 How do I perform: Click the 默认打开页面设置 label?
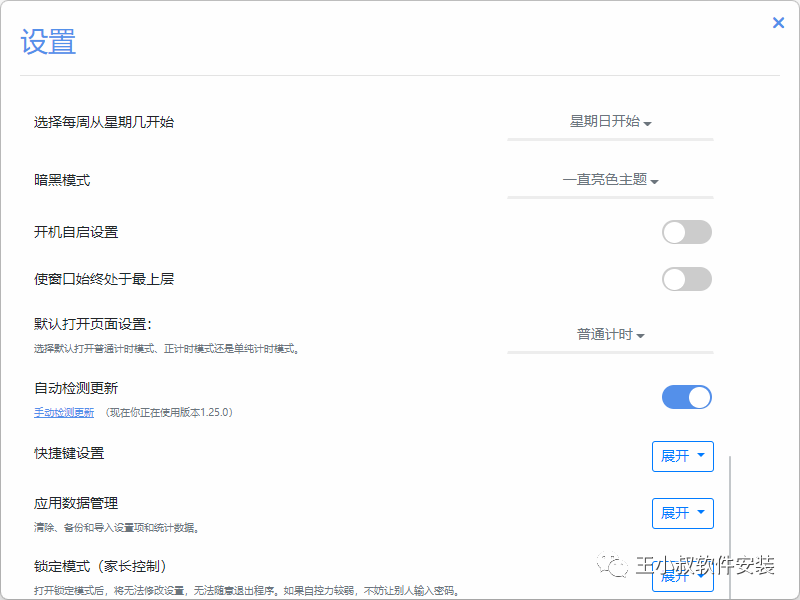(99, 324)
